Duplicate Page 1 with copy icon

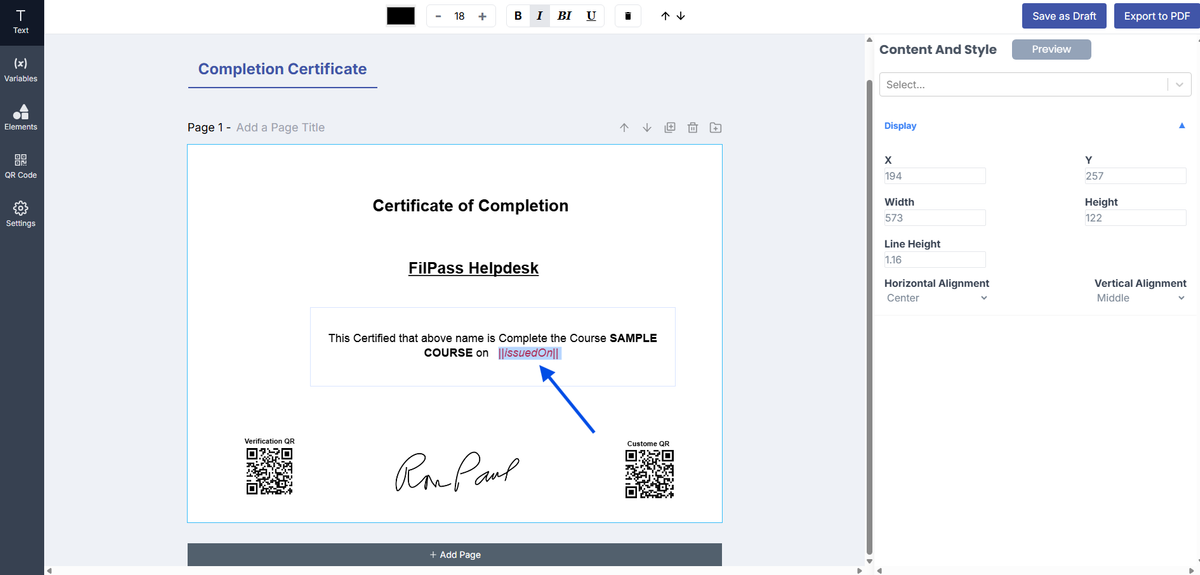(670, 128)
